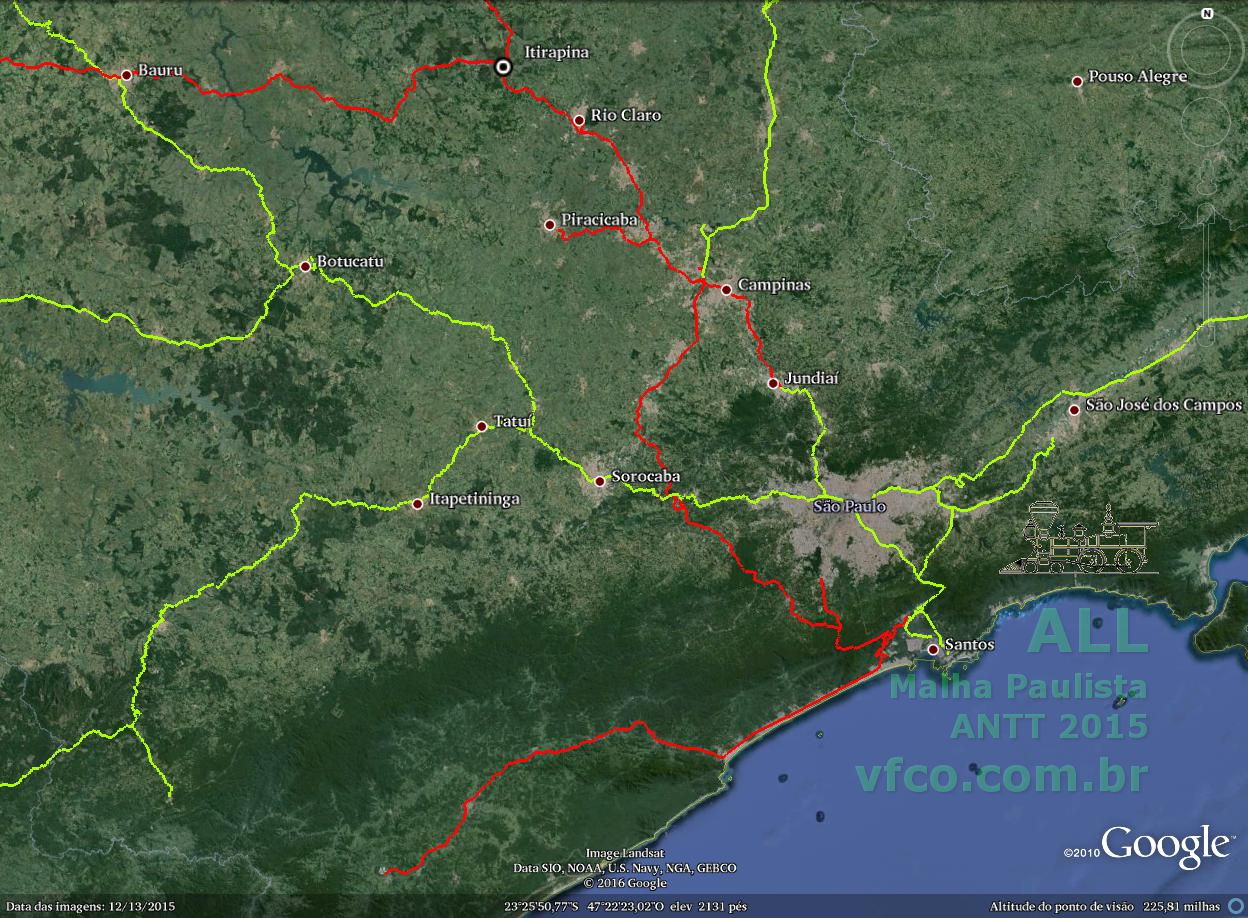Zoom in using the slider's top end
Screen dimensions: 1248x918
[x=1208, y=213]
